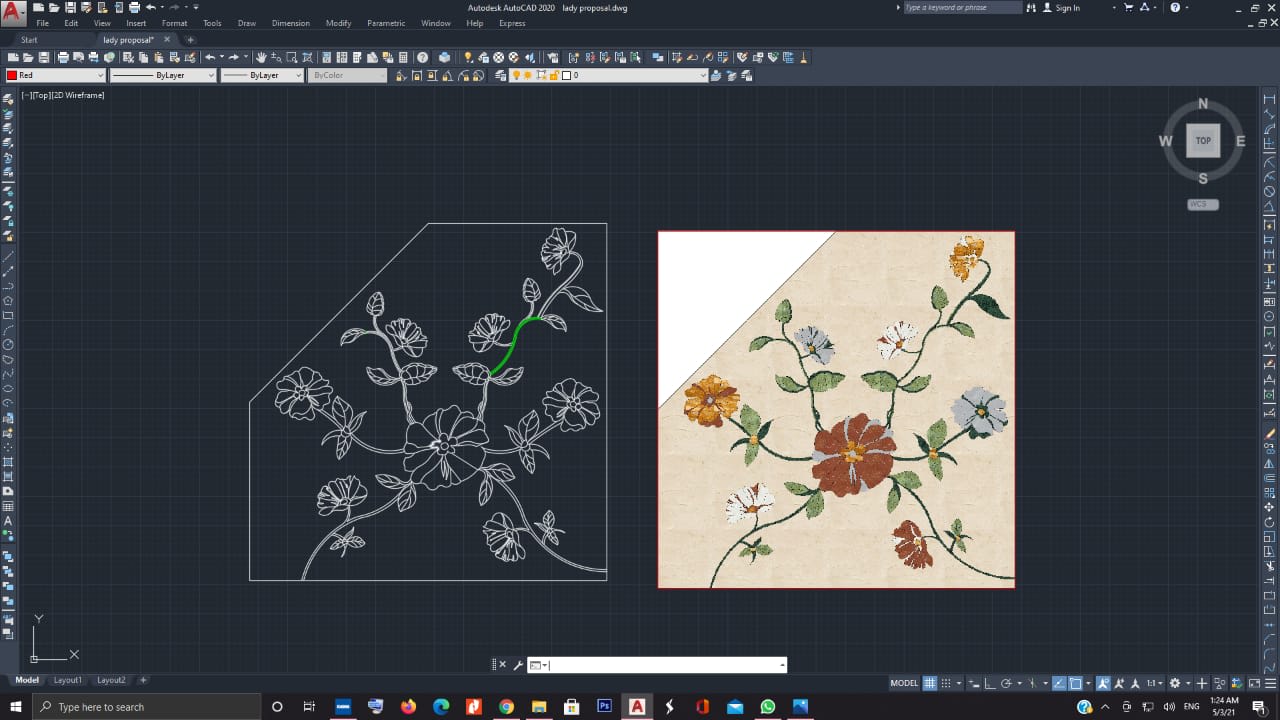Viewport: 1280px width, 720px height.
Task: Select the Line tool in the left toolbar
Action: click(x=8, y=255)
